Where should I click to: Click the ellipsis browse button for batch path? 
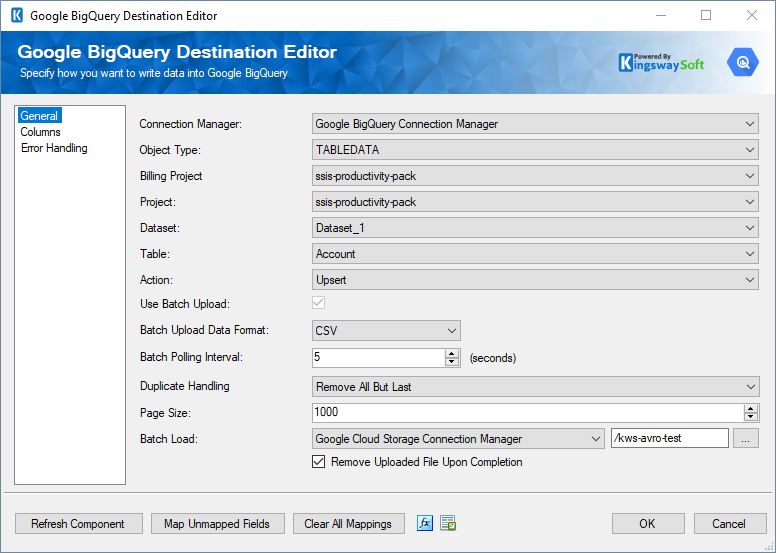pos(745,439)
